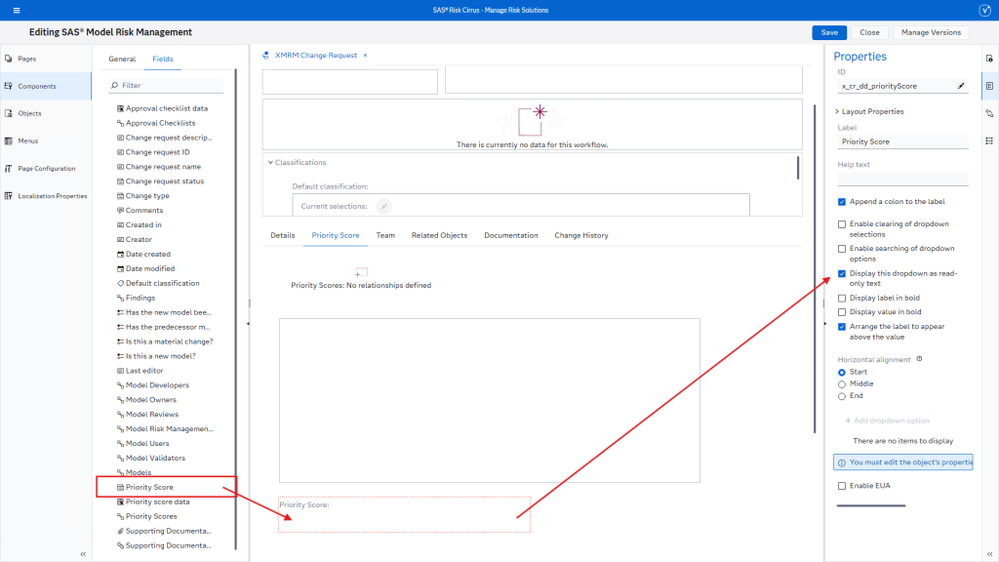Check the Enable EUA checkbox
Image resolution: width=999 pixels, height=562 pixels.
(x=842, y=486)
